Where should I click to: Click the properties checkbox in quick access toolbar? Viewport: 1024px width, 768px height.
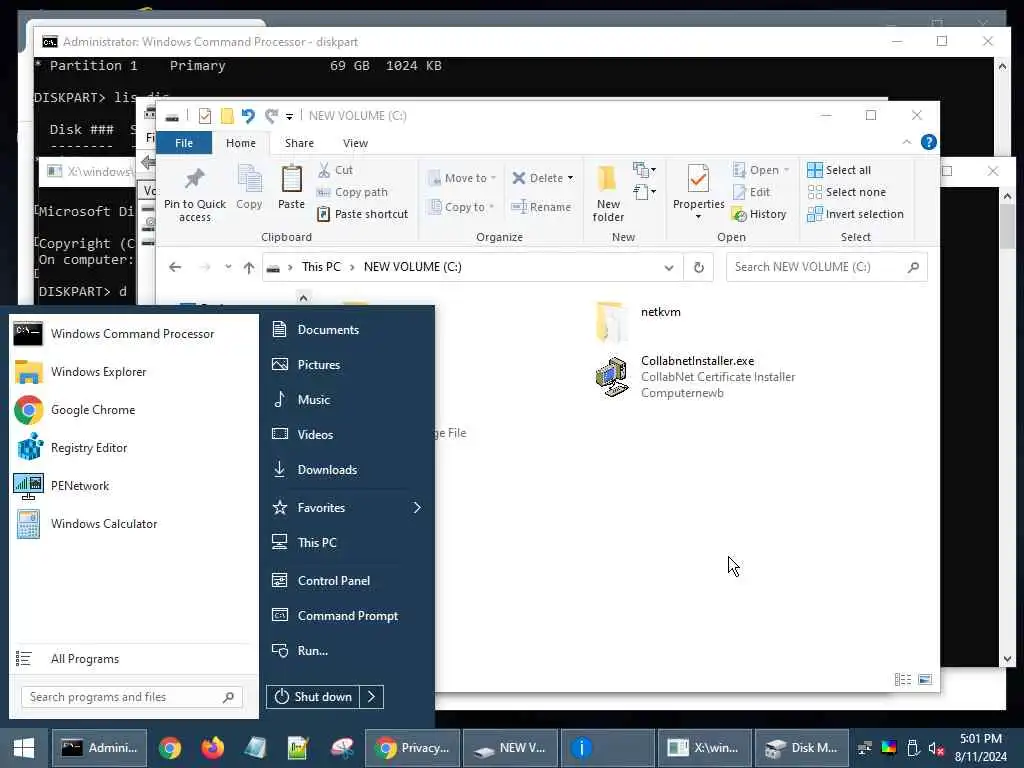click(204, 116)
